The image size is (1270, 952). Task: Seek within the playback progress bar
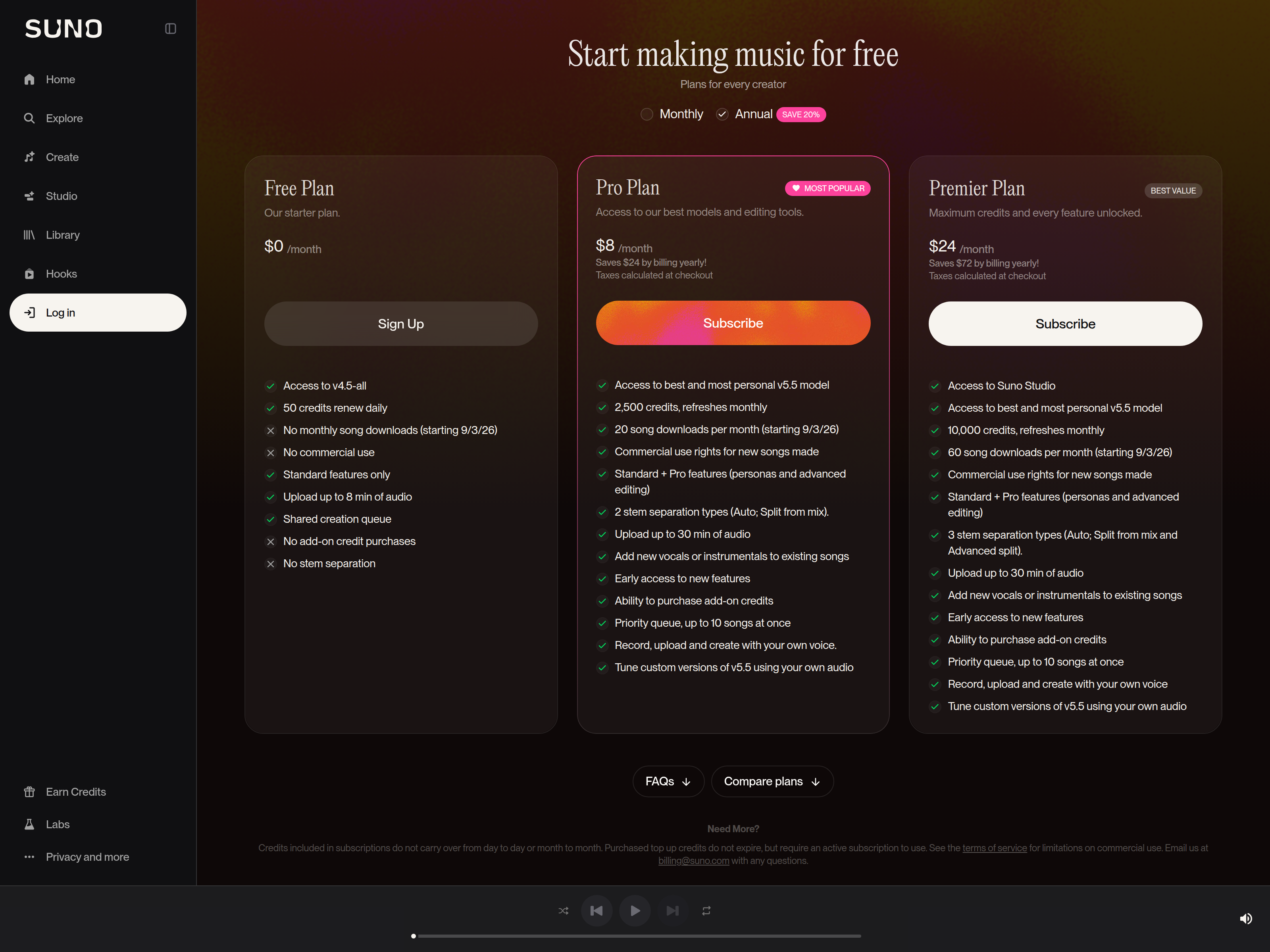pyautogui.click(x=637, y=936)
